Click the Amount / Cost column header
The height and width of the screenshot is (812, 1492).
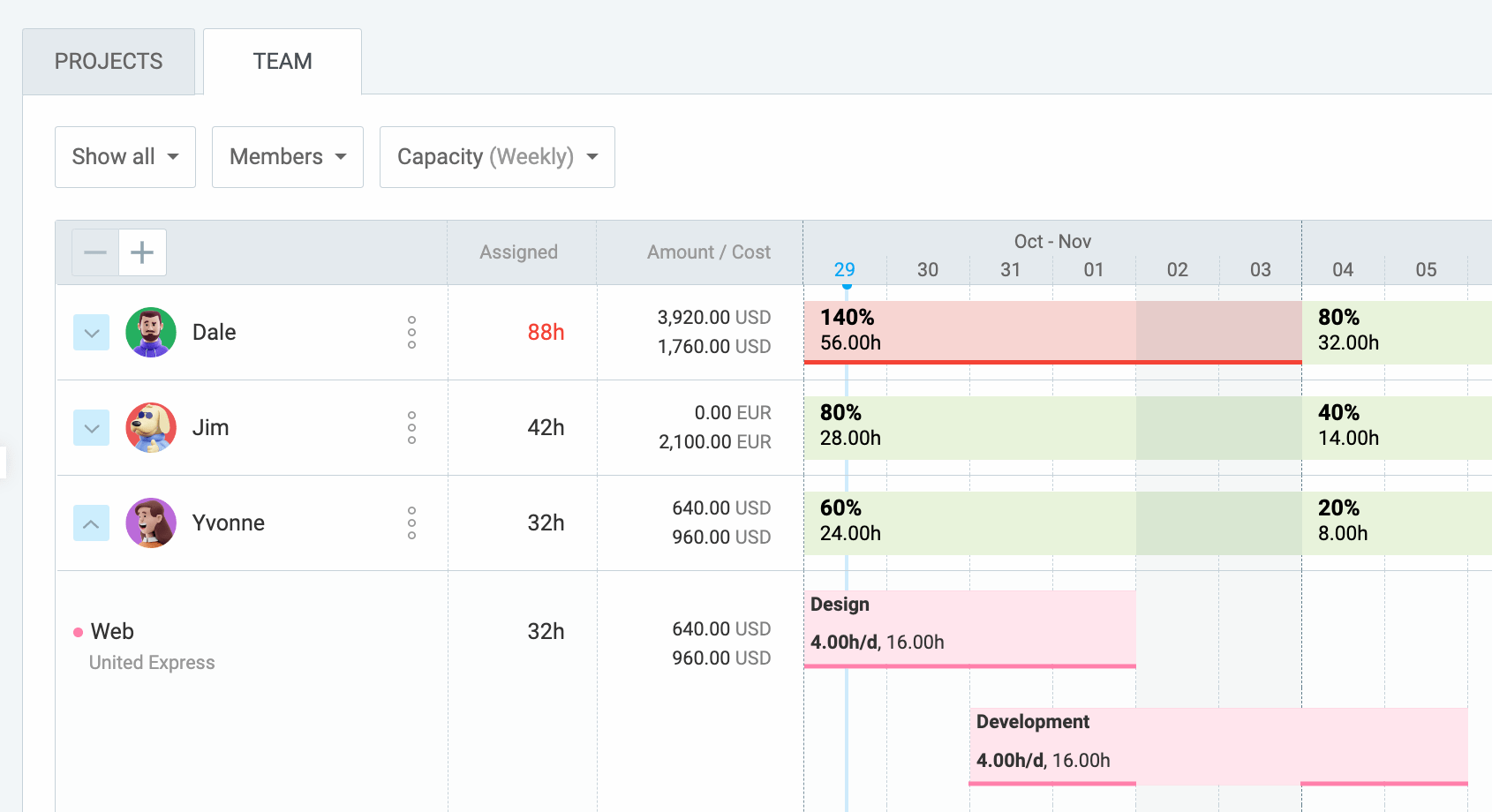click(x=709, y=252)
